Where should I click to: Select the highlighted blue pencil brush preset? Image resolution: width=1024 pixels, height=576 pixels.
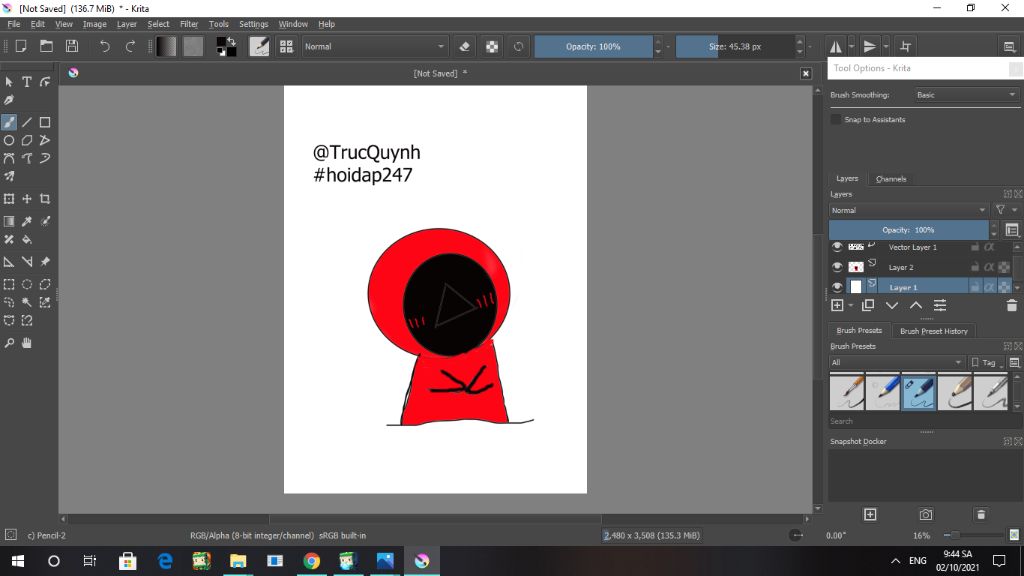pos(918,392)
